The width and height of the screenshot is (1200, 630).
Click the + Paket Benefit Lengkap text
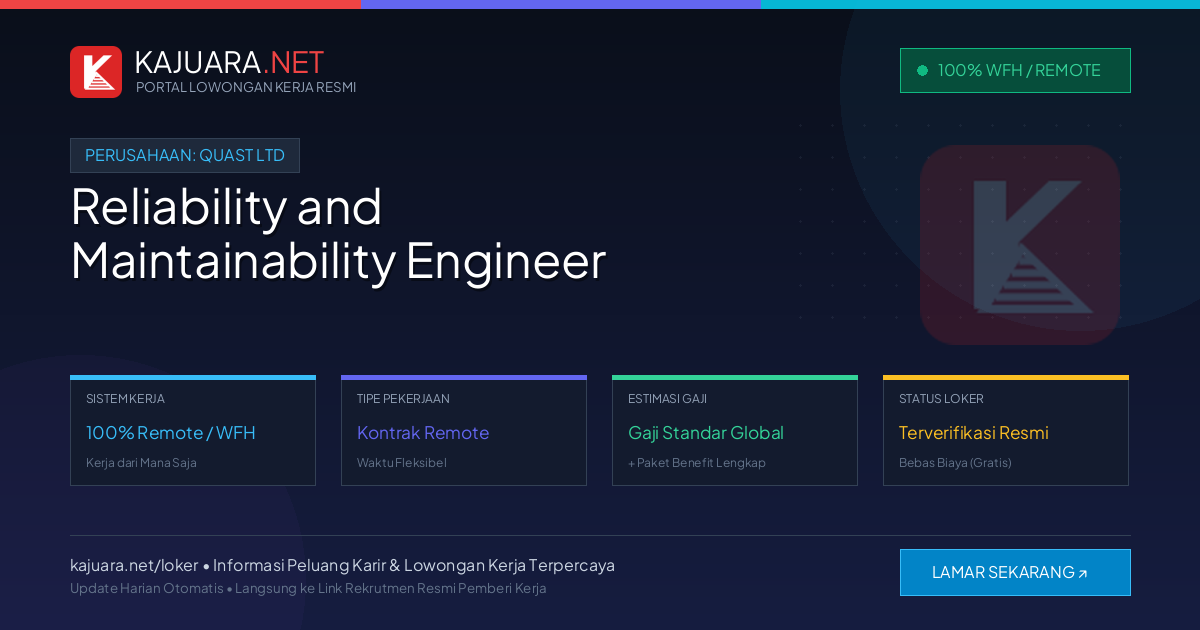click(697, 463)
